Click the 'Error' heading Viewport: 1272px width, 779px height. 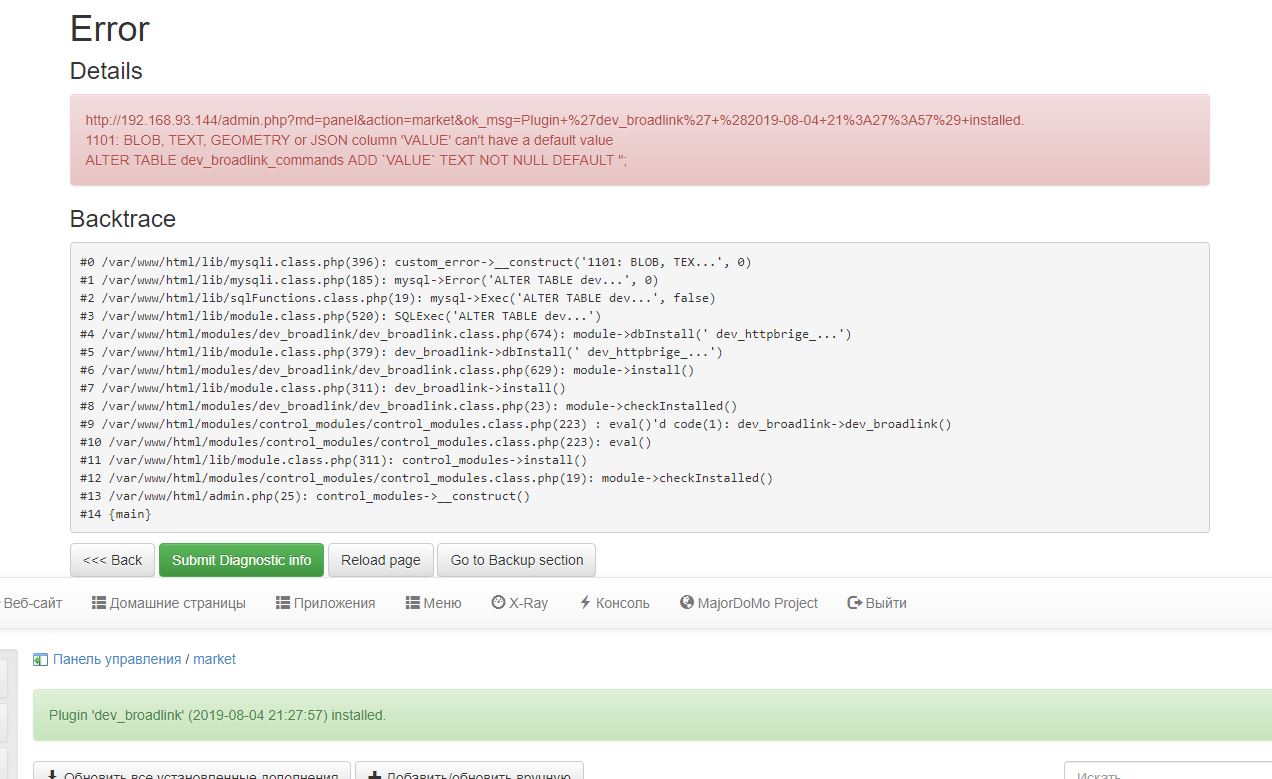pyautogui.click(x=110, y=28)
